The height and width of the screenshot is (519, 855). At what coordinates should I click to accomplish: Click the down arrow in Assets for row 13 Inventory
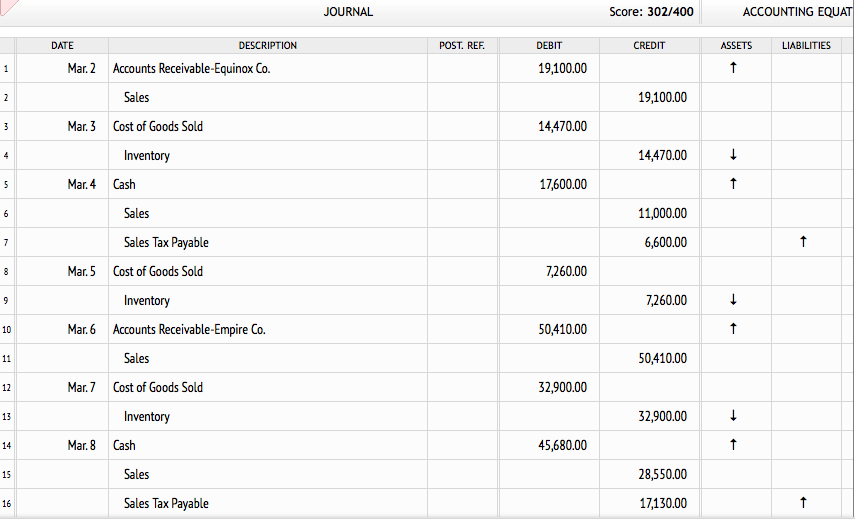pyautogui.click(x=733, y=416)
